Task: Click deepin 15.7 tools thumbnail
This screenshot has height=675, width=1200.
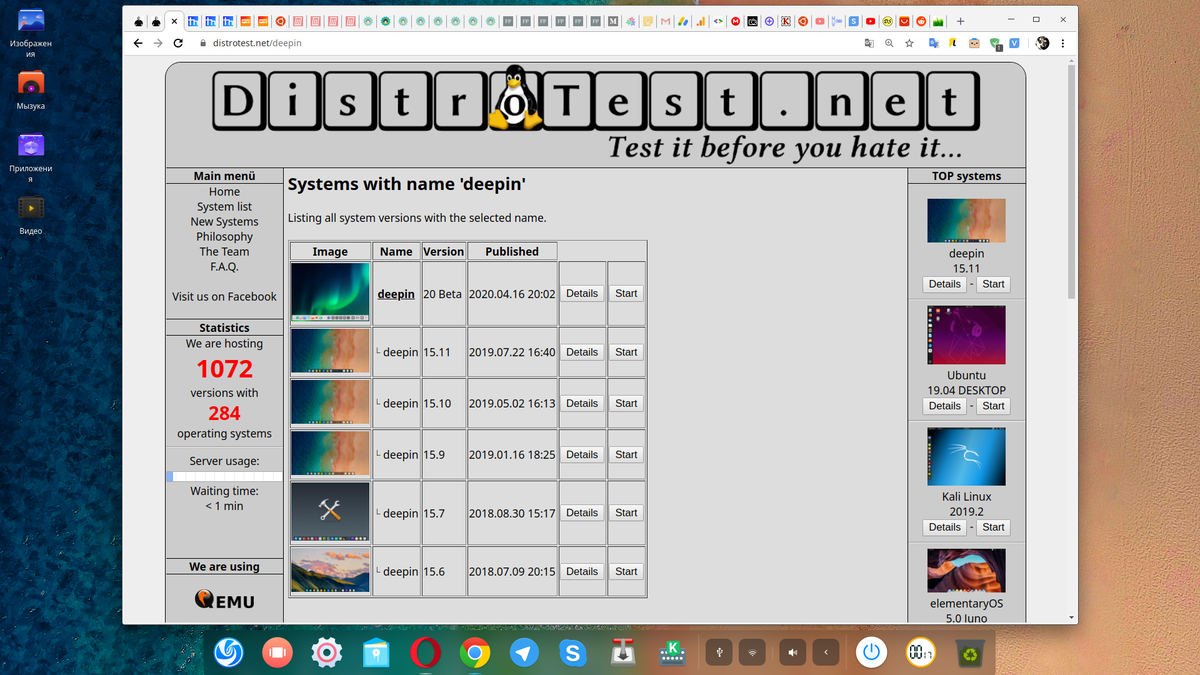Action: tap(330, 513)
